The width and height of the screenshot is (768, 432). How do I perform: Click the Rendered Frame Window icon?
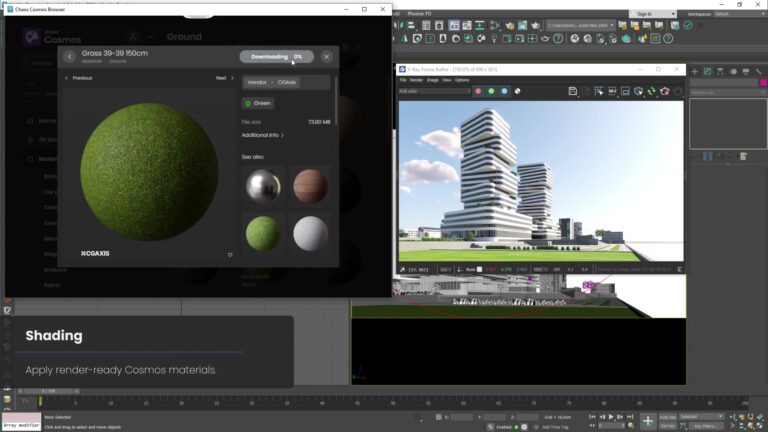coord(523,25)
